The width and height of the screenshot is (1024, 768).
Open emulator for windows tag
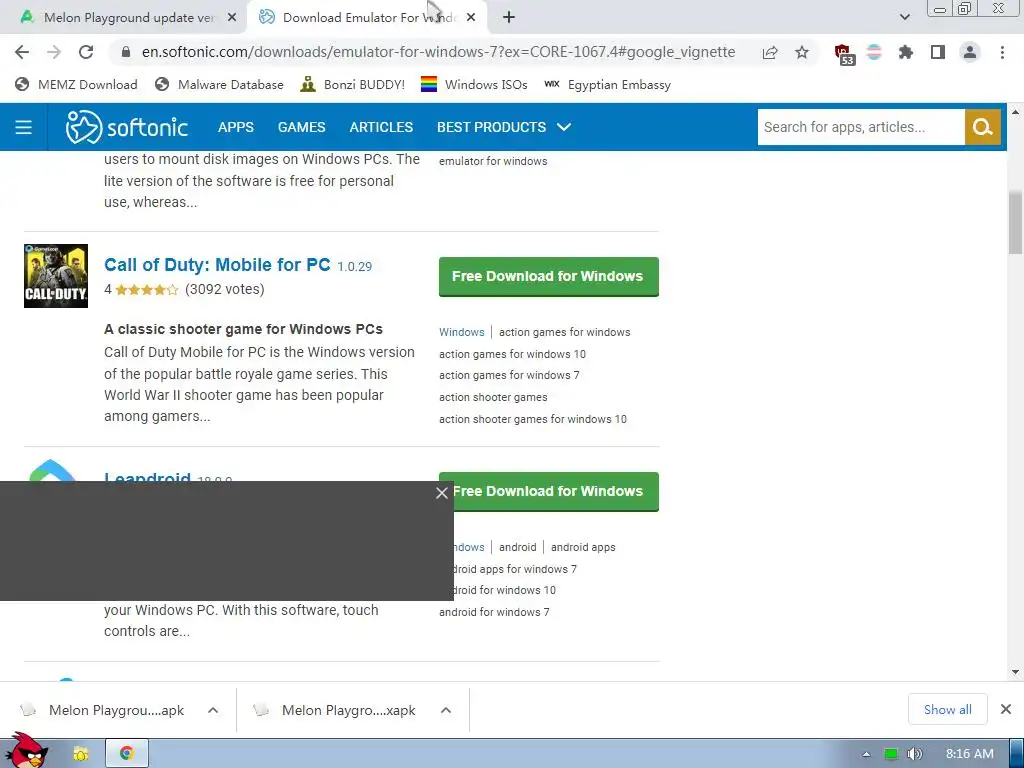(493, 161)
